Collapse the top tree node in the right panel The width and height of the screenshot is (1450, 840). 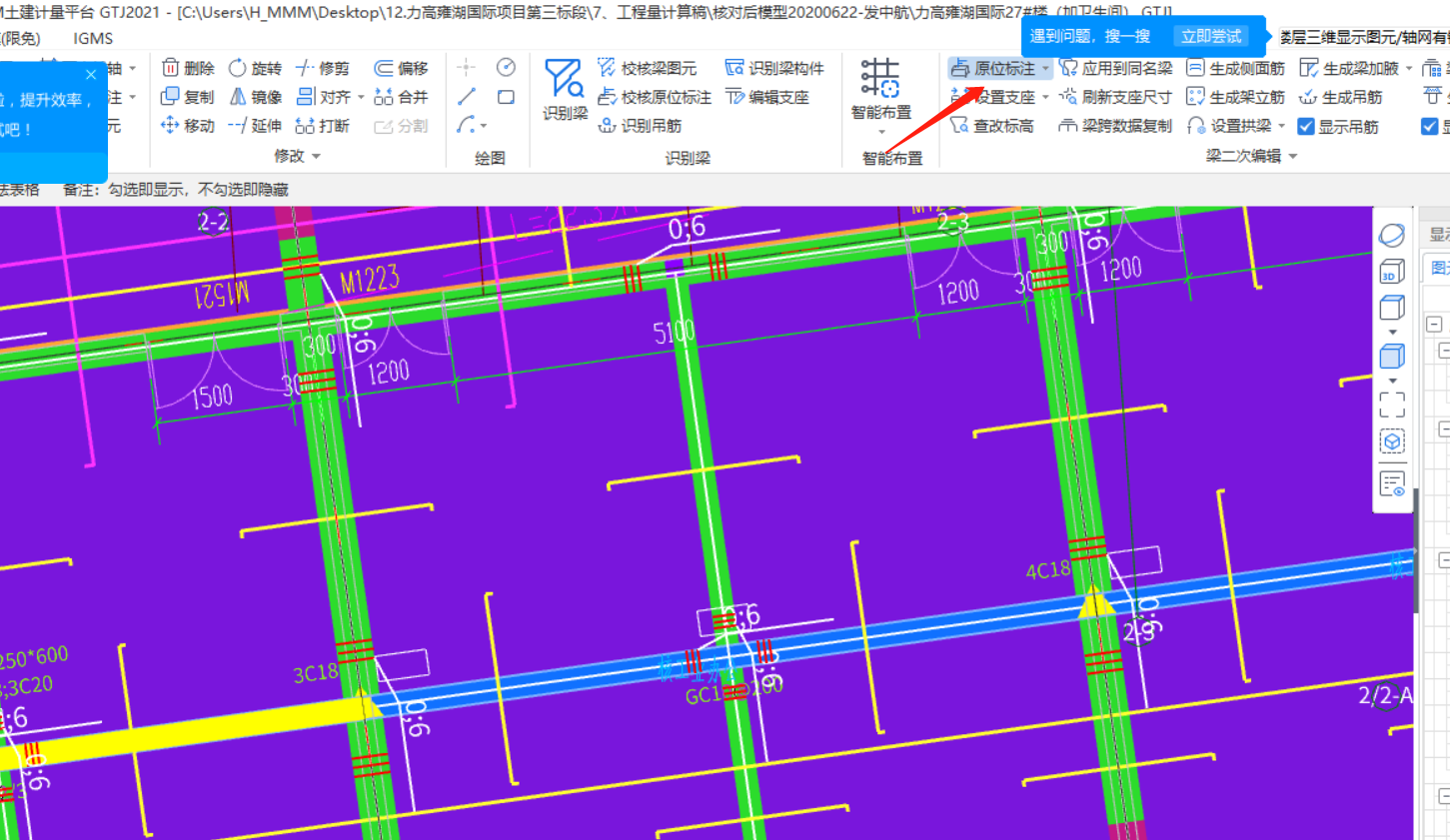click(1434, 324)
